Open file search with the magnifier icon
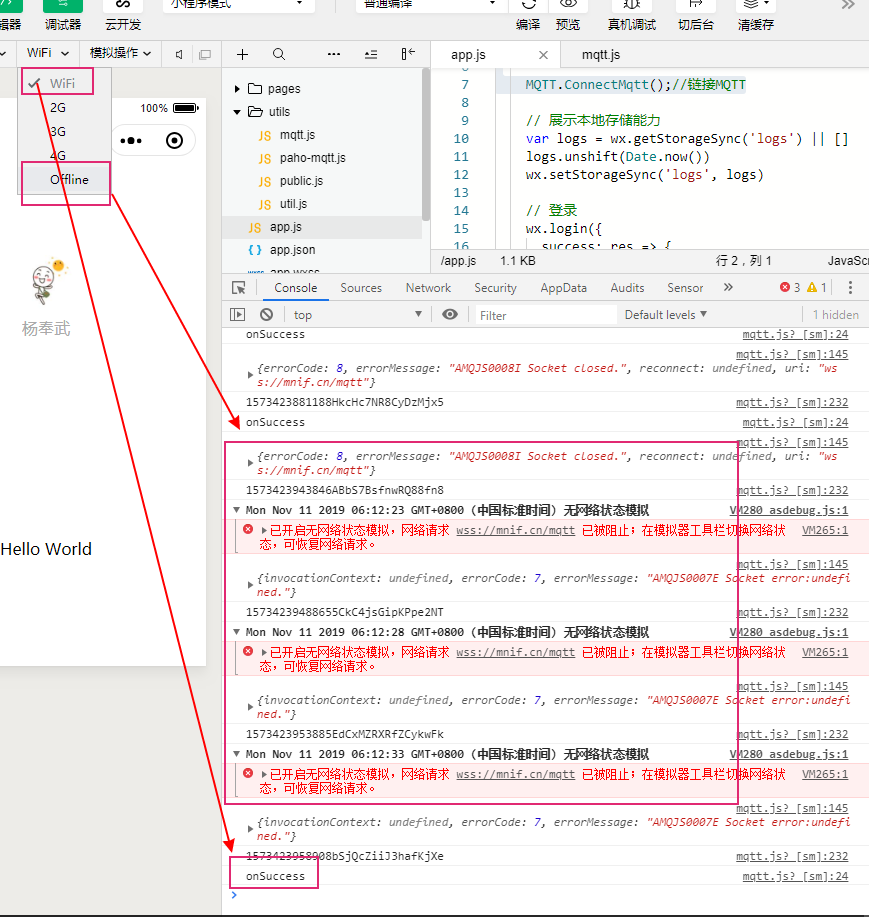Viewport: 869px width, 917px height. pos(279,54)
